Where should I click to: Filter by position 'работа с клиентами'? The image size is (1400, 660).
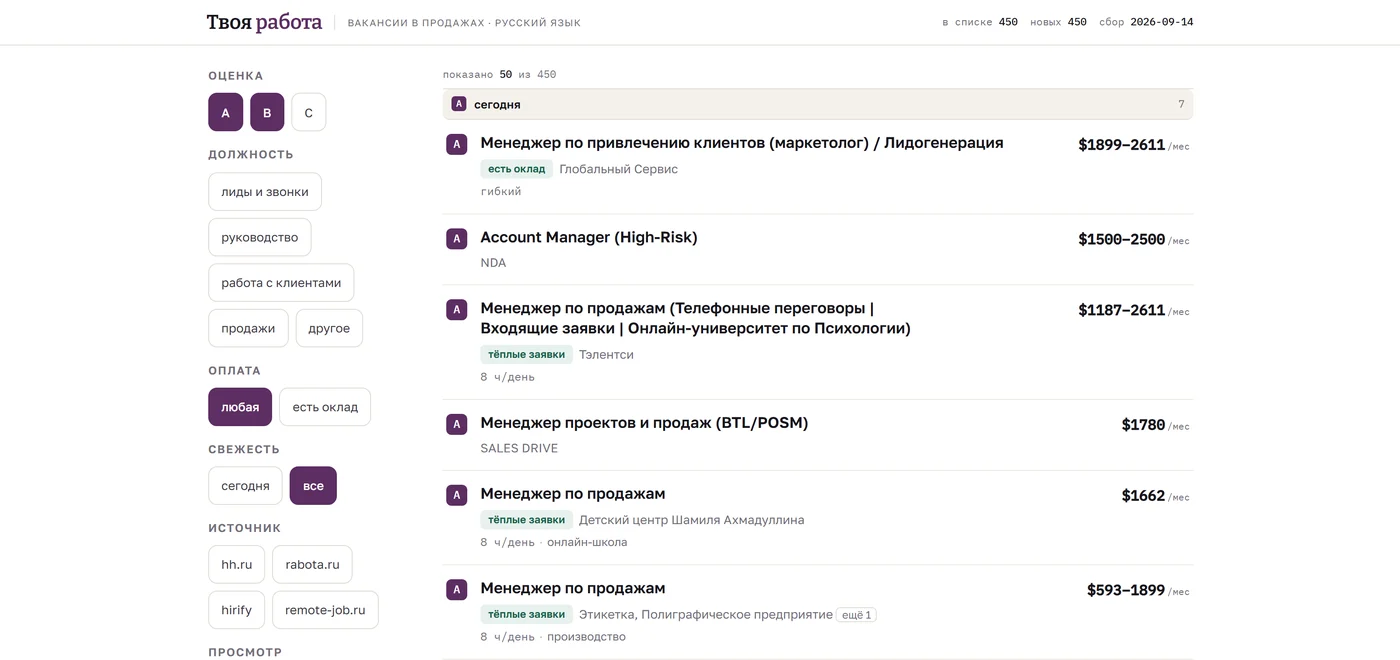[281, 283]
